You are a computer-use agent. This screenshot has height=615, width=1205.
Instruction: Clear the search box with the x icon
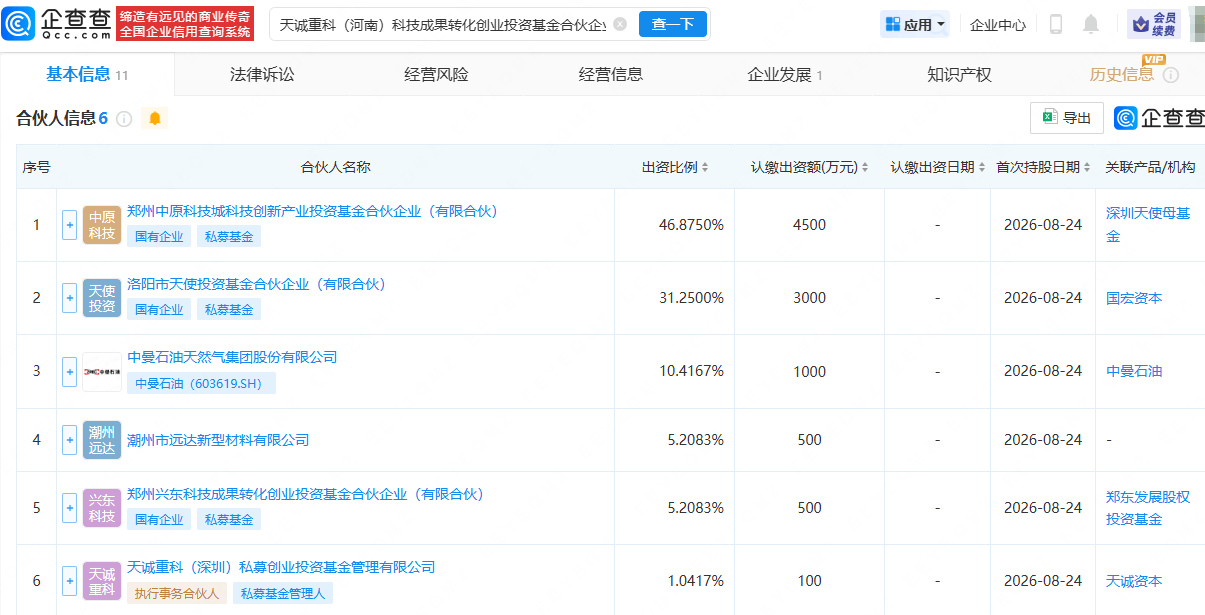coord(620,24)
